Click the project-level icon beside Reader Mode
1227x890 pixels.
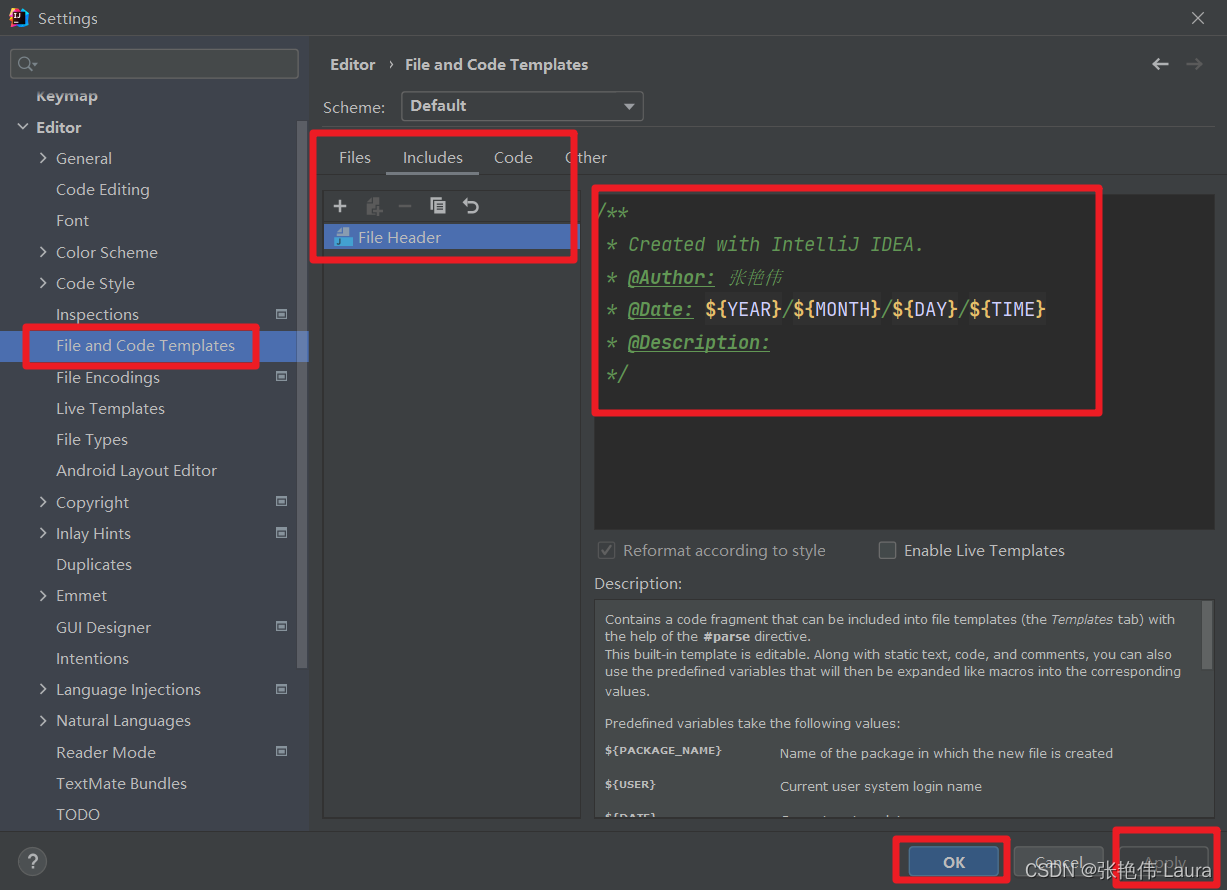coord(281,752)
